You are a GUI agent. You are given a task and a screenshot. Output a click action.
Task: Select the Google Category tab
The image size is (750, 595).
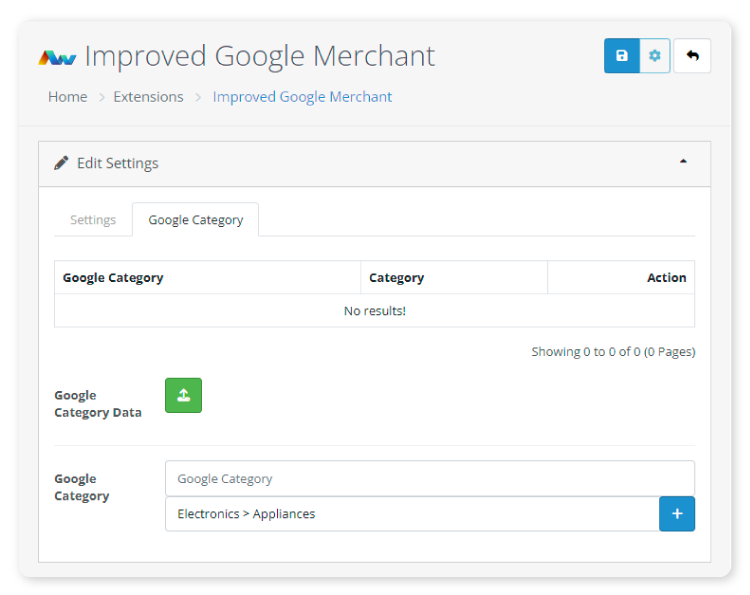(196, 220)
